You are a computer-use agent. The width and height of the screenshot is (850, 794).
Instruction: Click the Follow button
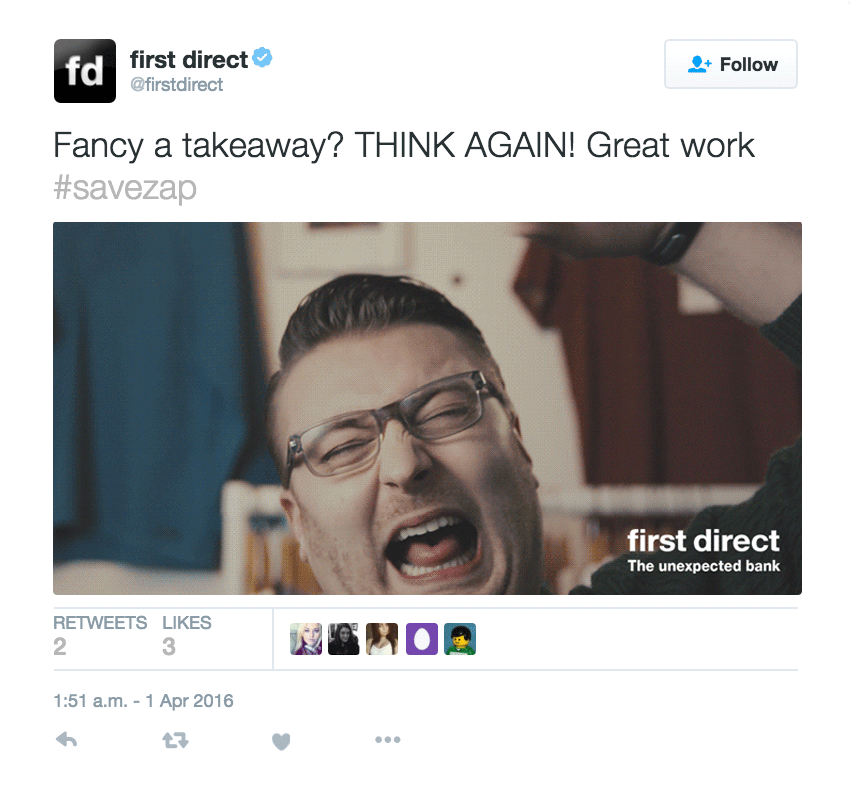pyautogui.click(x=731, y=64)
